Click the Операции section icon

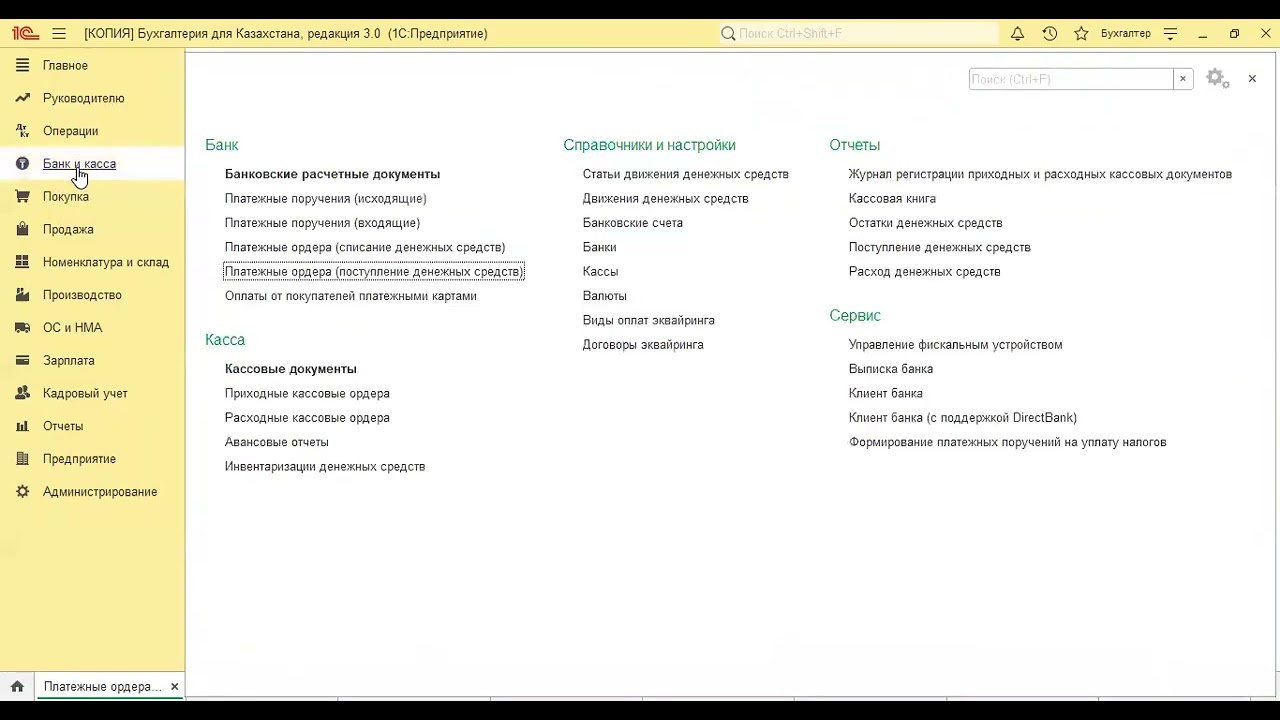22,131
